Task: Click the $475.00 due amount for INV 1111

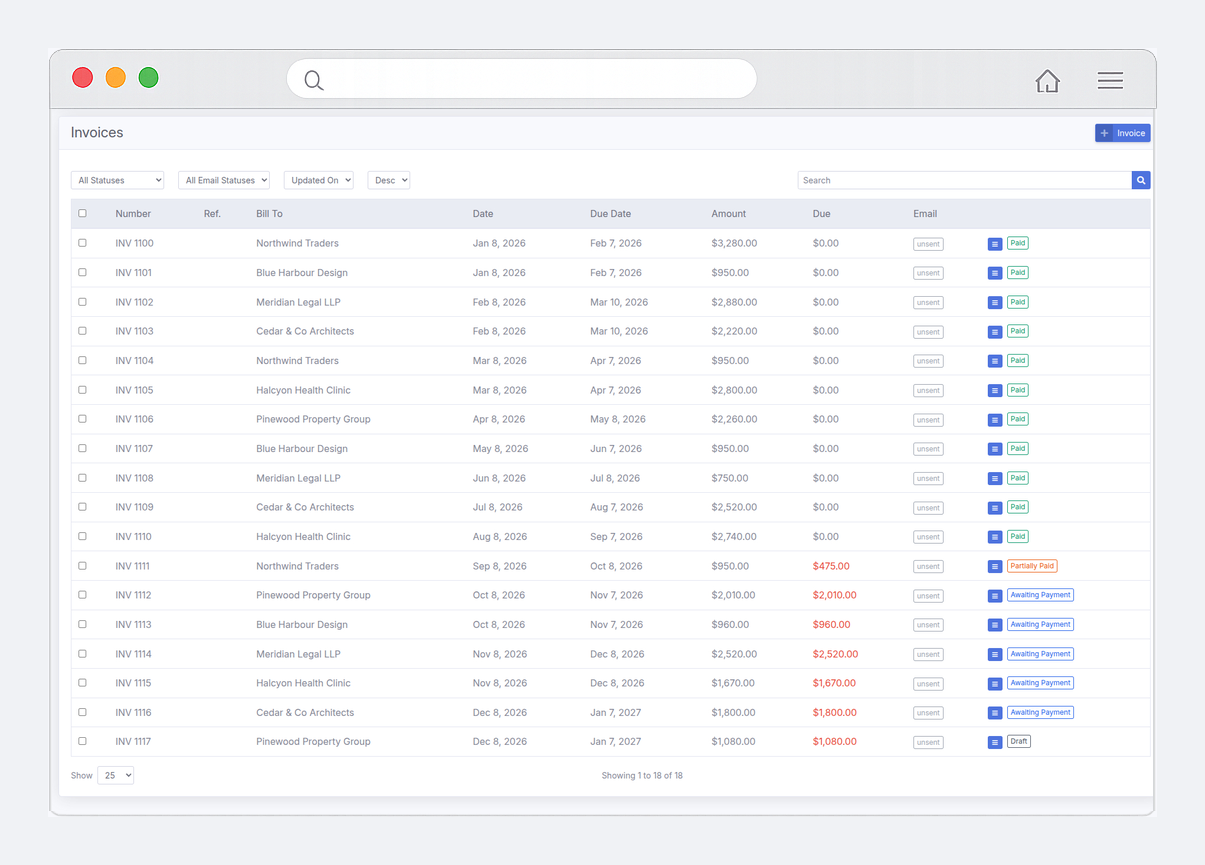Action: [x=831, y=566]
